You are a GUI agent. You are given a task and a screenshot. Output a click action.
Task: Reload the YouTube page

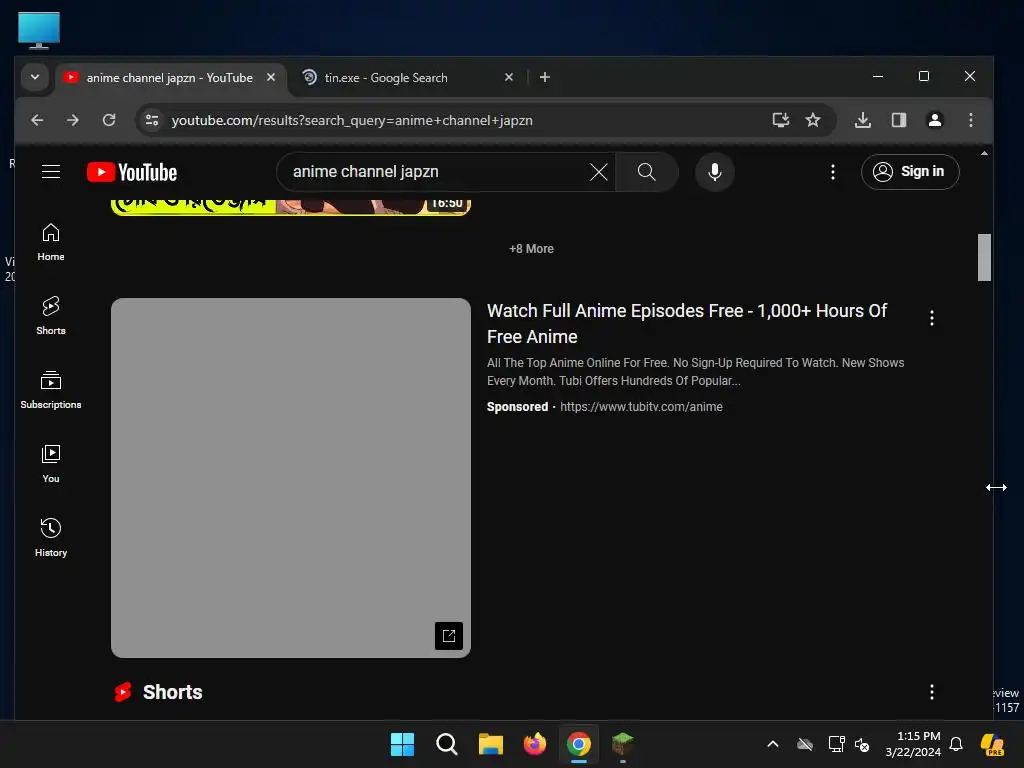[109, 120]
